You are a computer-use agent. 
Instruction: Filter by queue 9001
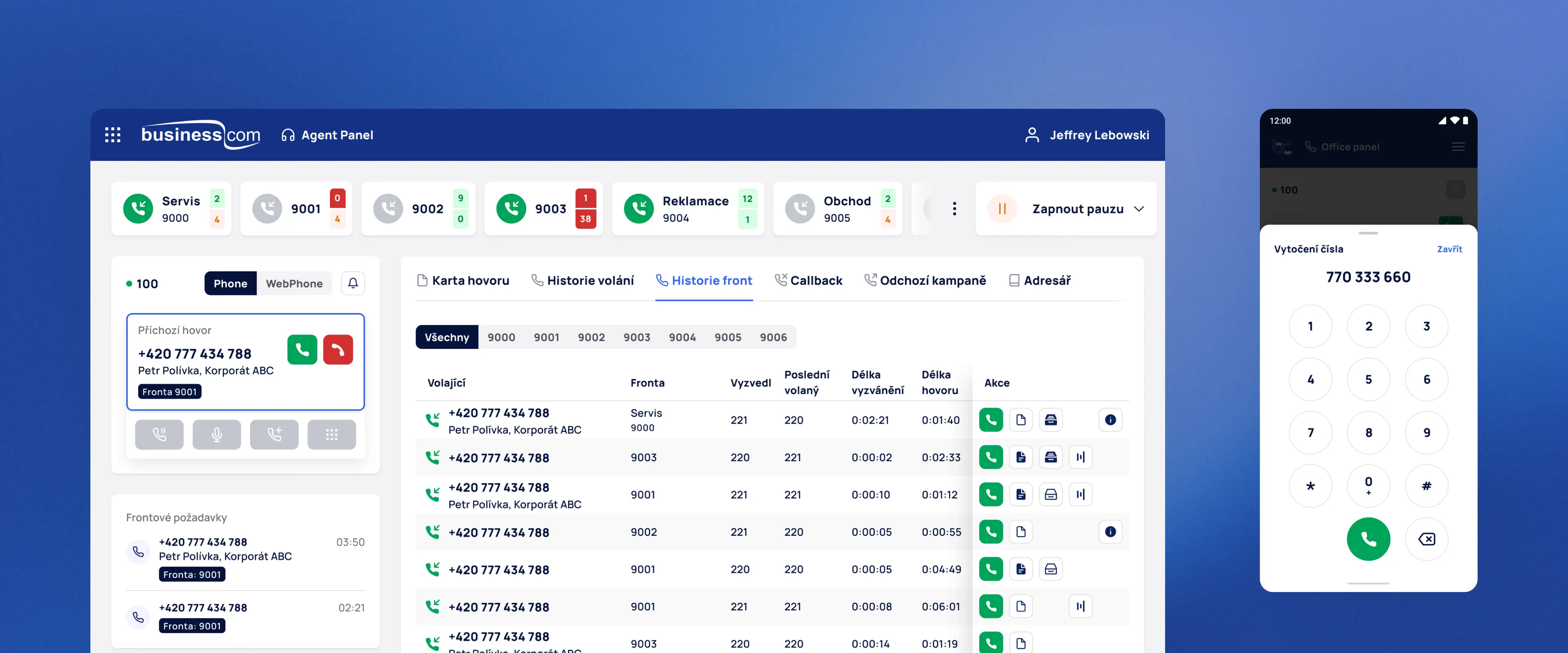tap(547, 337)
